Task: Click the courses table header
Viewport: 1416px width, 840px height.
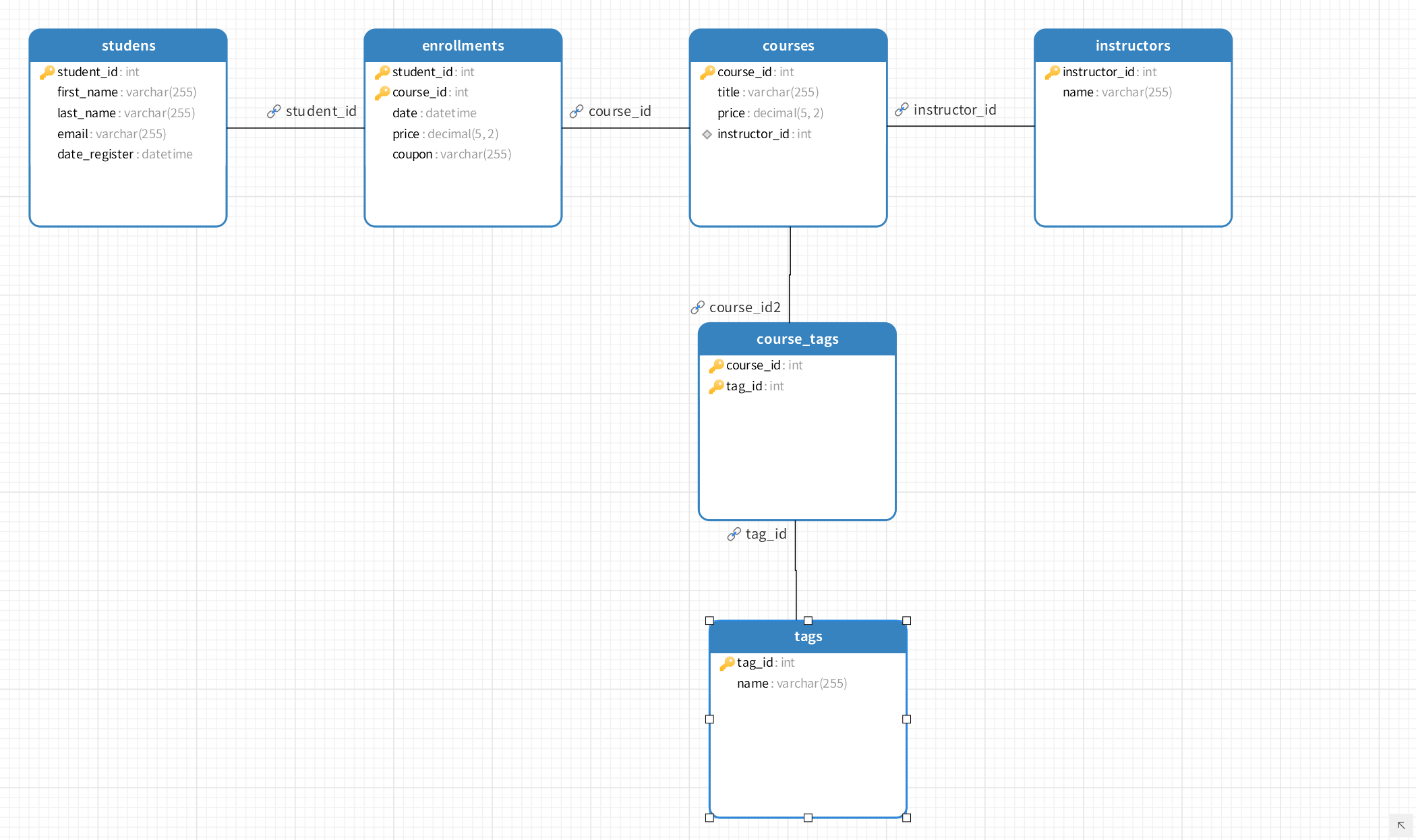Action: coord(788,46)
